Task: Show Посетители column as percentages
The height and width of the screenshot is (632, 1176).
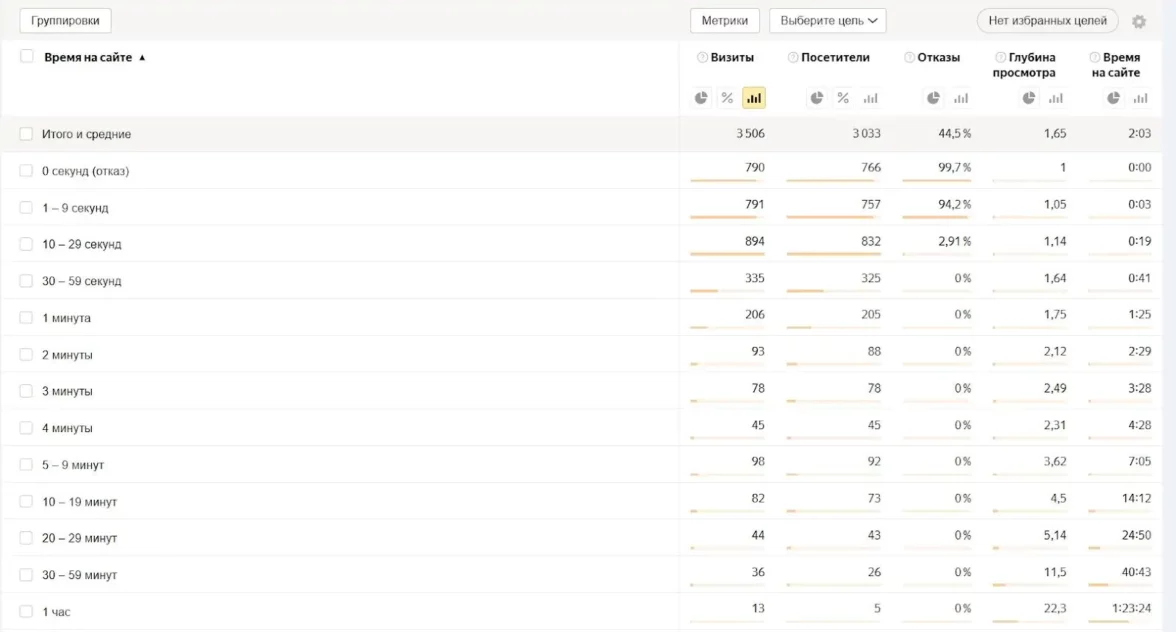Action: pyautogui.click(x=843, y=98)
